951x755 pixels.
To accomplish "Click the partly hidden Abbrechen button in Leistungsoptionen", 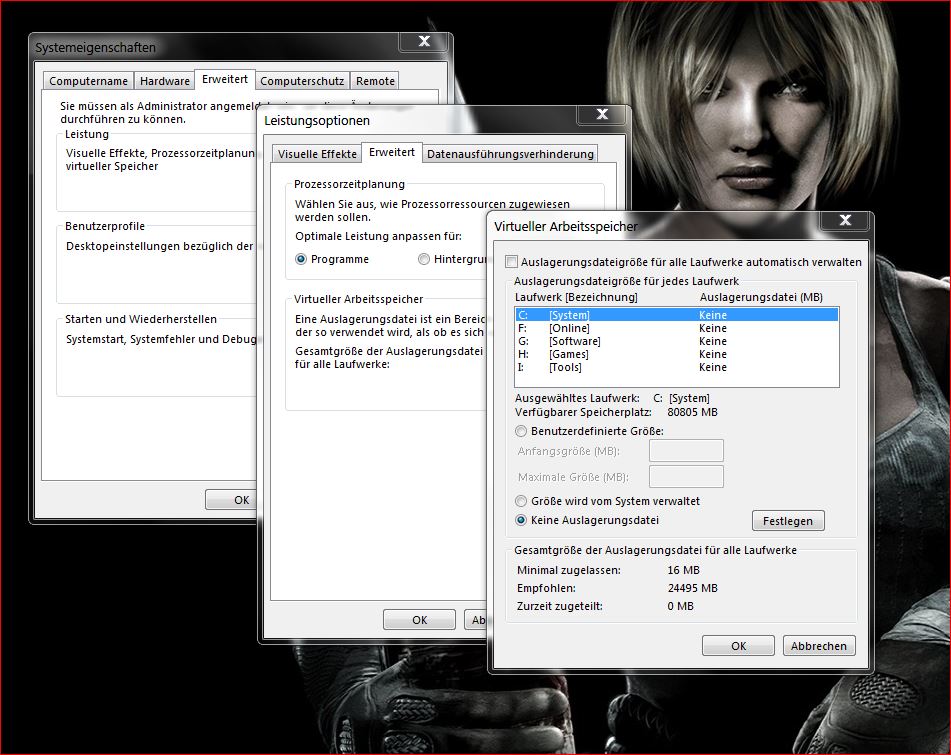I will point(476,620).
